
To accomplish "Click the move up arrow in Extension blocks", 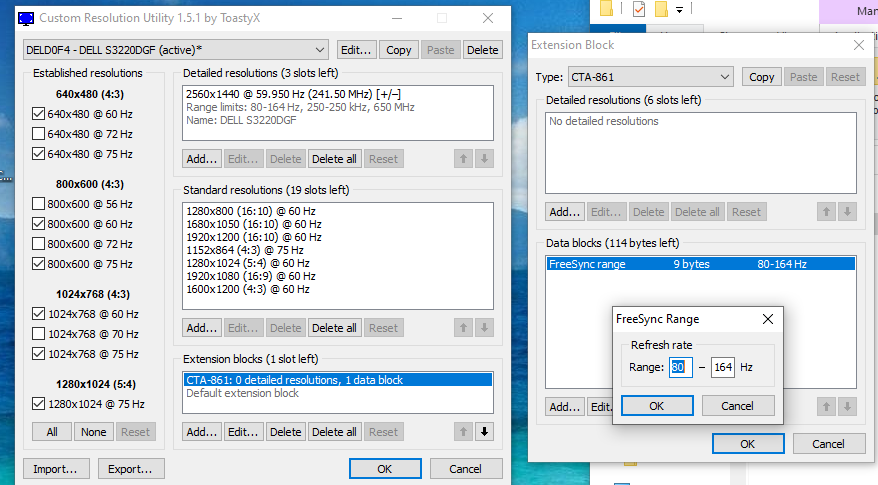I will pyautogui.click(x=465, y=432).
